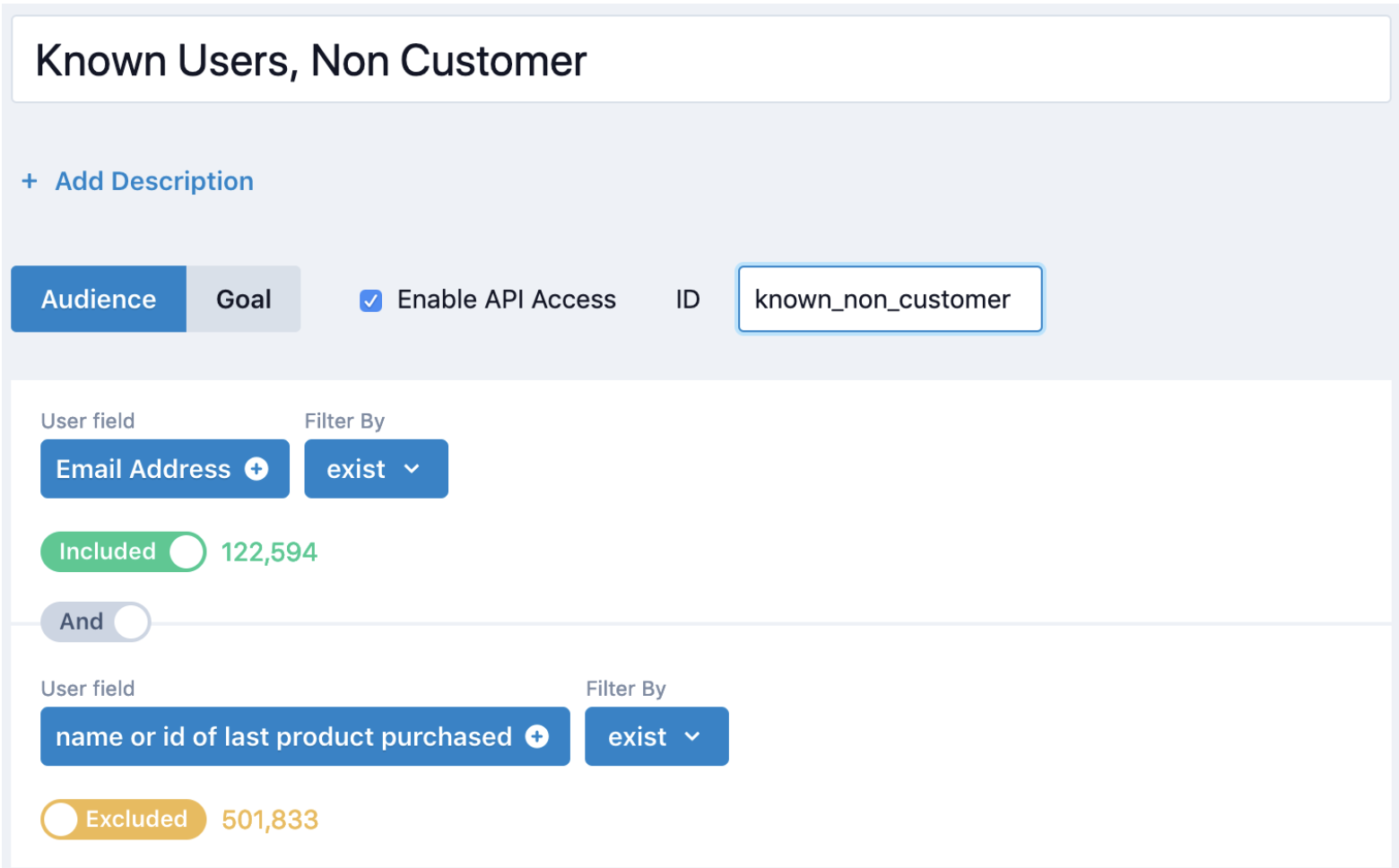Click the 122,594 included count

tap(269, 552)
